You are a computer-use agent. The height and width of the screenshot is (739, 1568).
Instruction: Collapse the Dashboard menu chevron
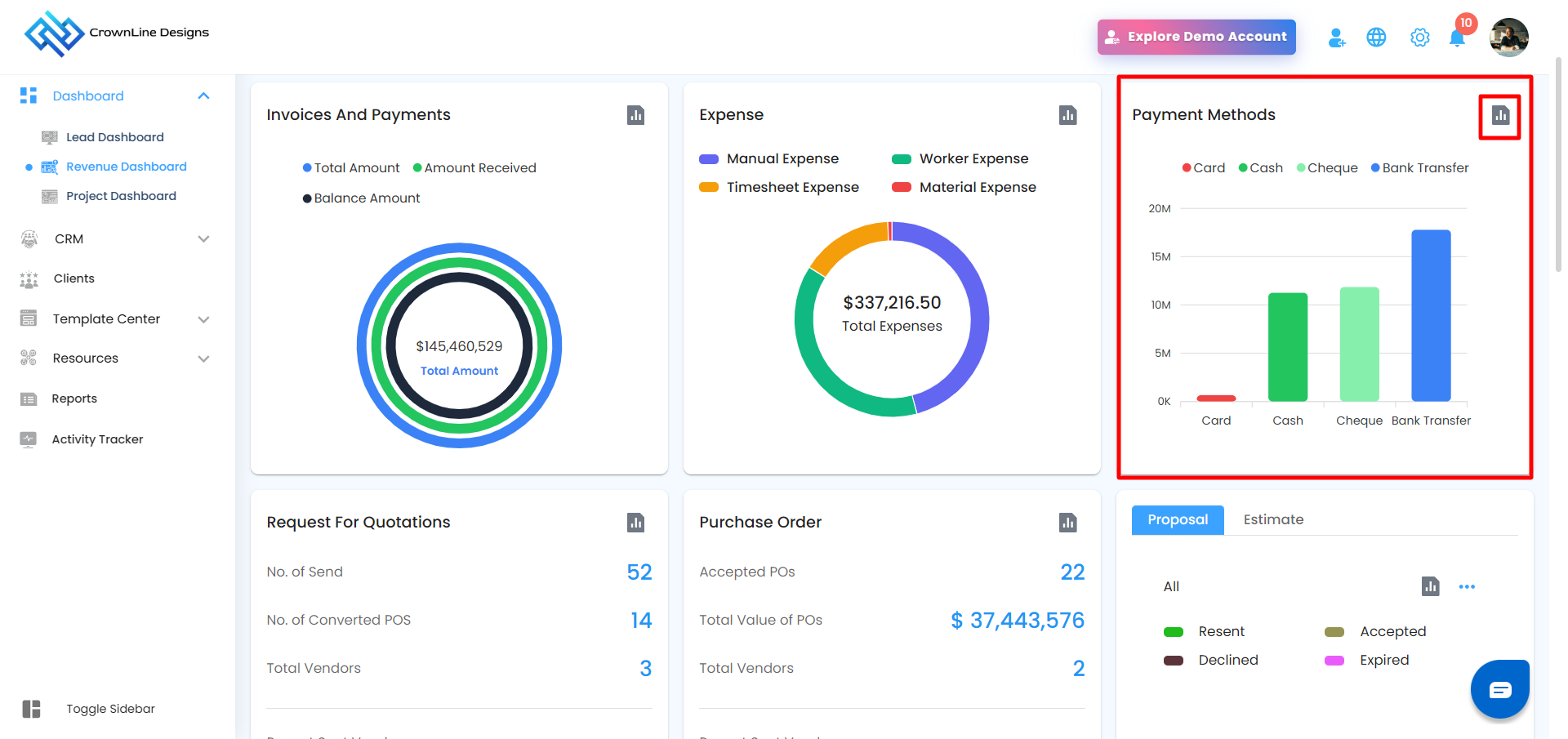(x=203, y=96)
